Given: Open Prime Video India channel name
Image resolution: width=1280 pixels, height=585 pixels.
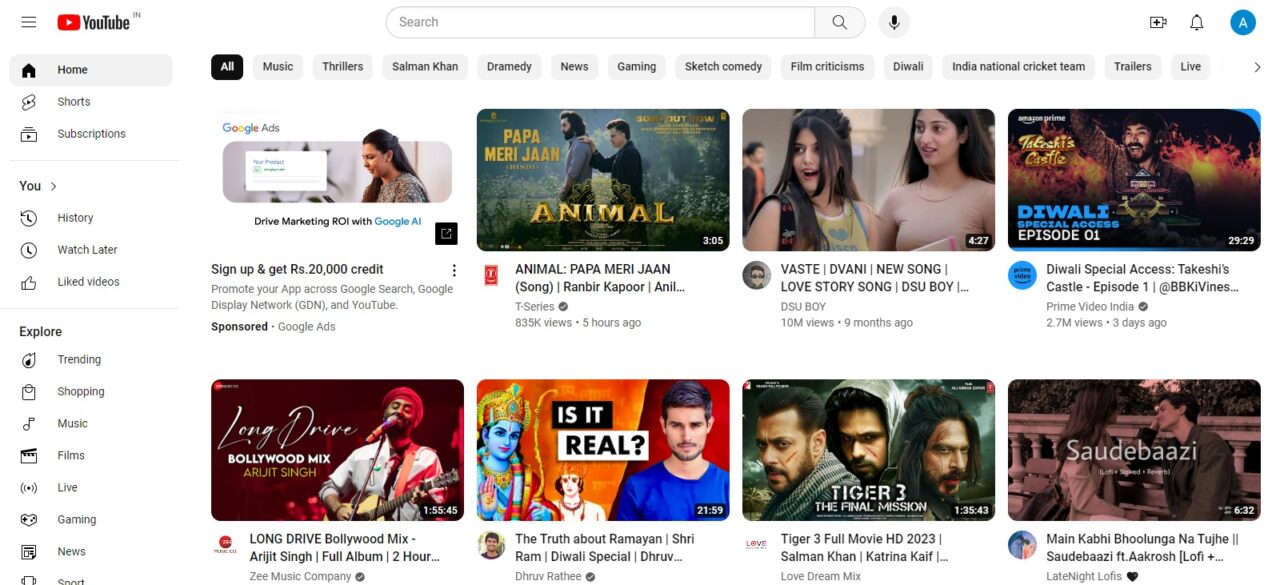Looking at the screenshot, I should coord(1090,307).
